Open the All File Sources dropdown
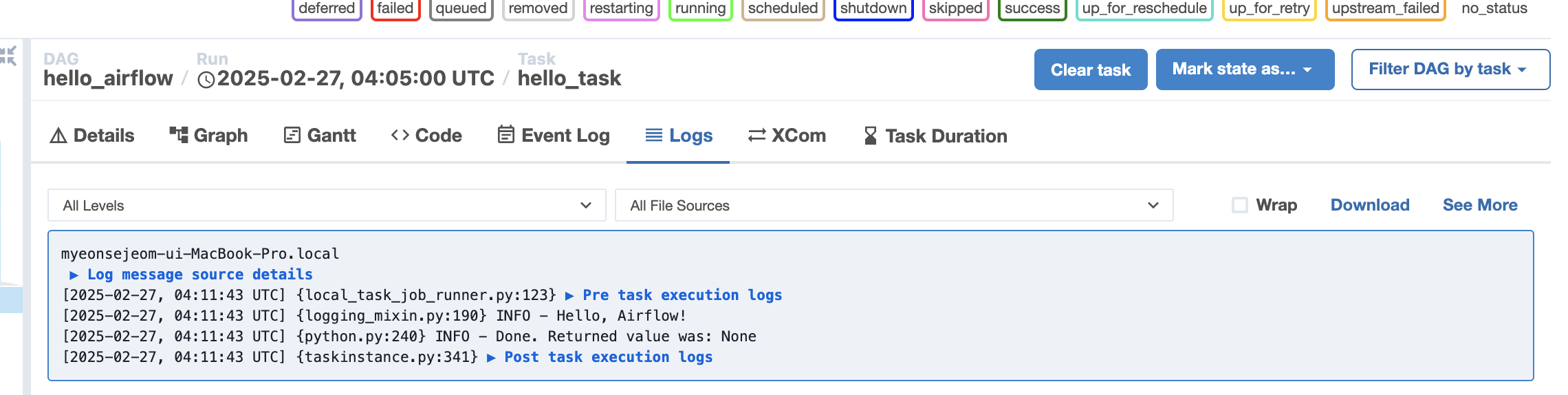Image resolution: width=1568 pixels, height=395 pixels. pos(894,205)
